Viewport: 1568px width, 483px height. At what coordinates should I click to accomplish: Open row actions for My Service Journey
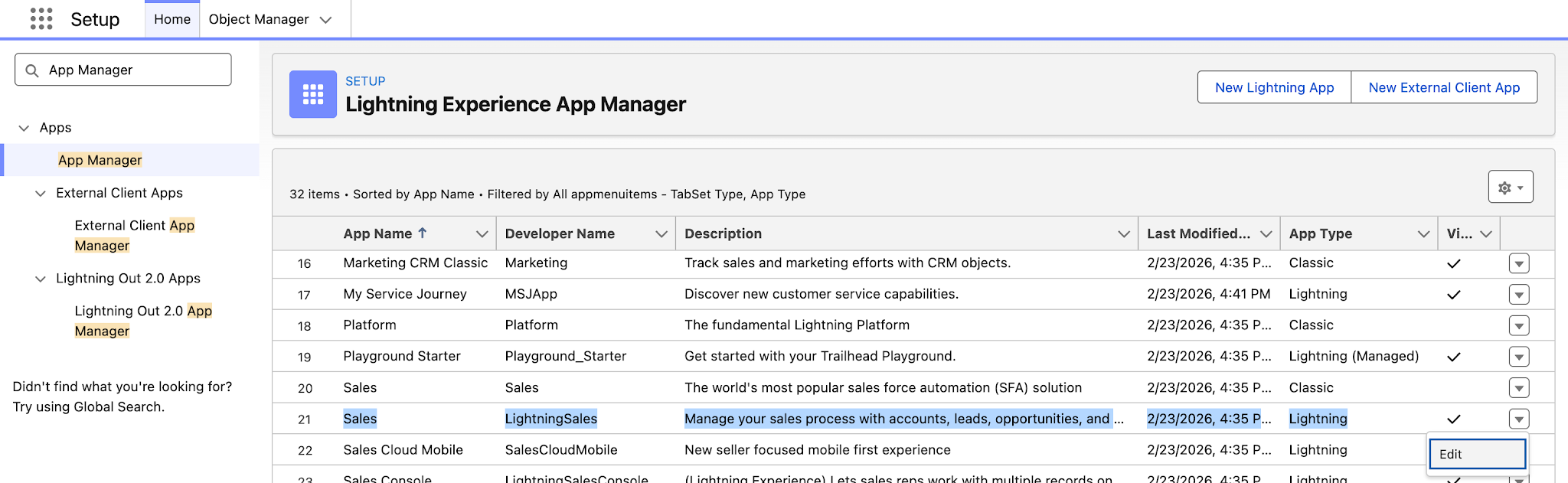click(1519, 295)
